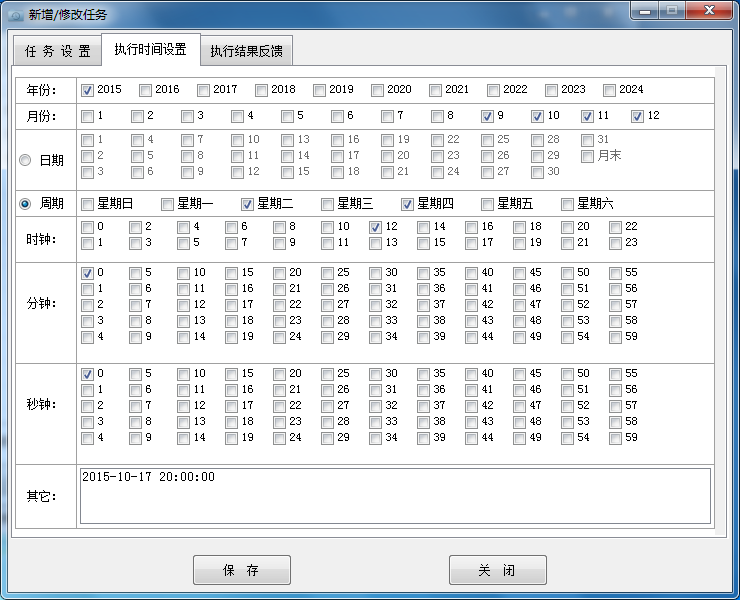Enable the year 2020 checkbox

pos(377,90)
